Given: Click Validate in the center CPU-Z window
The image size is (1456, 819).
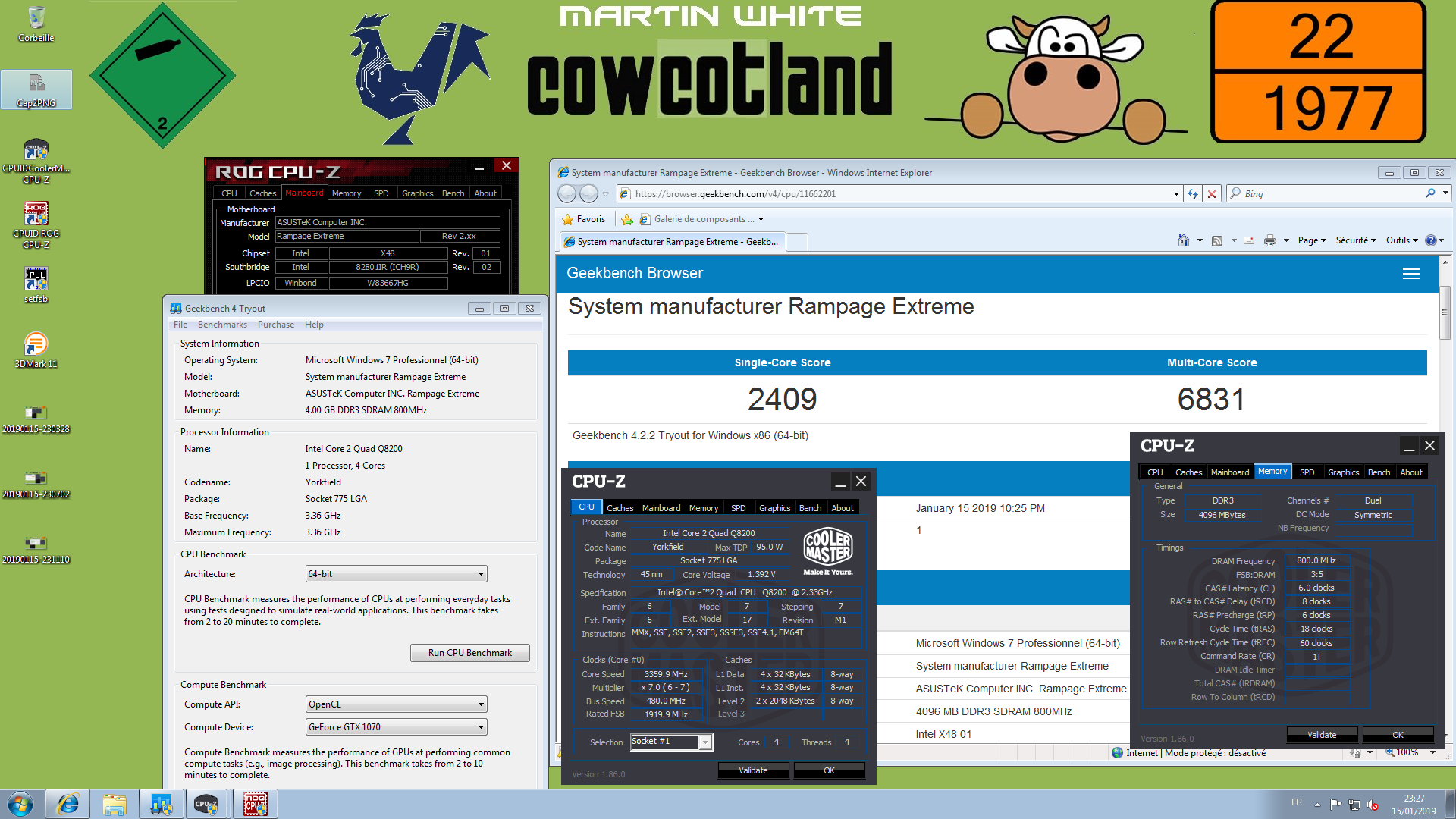Looking at the screenshot, I should [753, 770].
